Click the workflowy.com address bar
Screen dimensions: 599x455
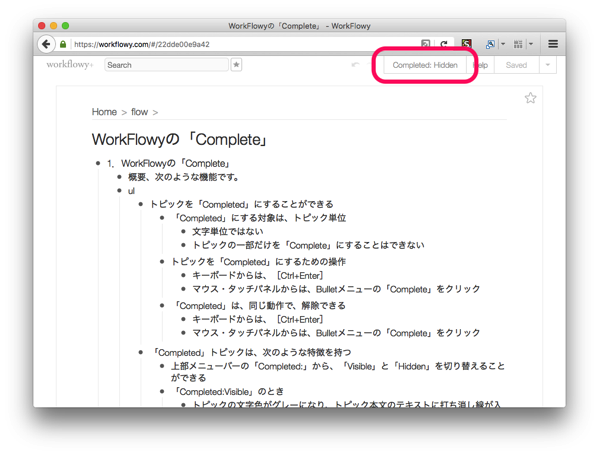pos(244,44)
